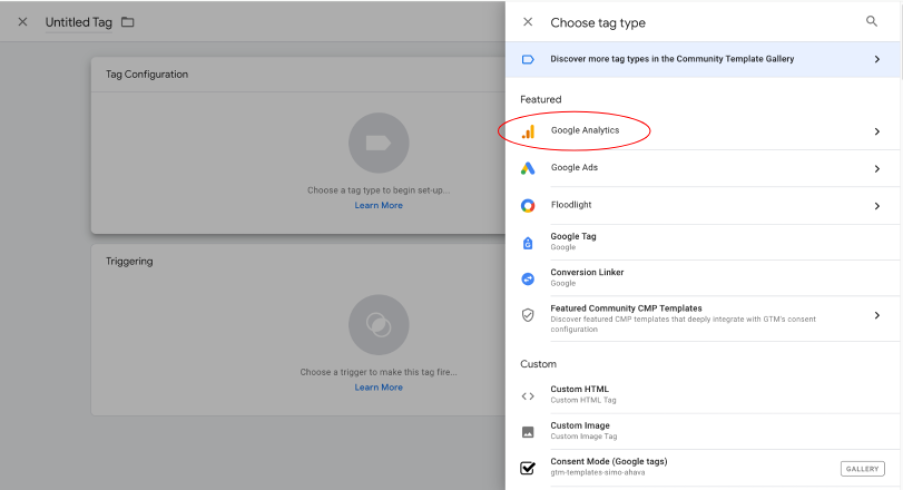Screen dimensions: 904x490
Task: Click the CMP Templates shield icon
Action: (x=528, y=315)
